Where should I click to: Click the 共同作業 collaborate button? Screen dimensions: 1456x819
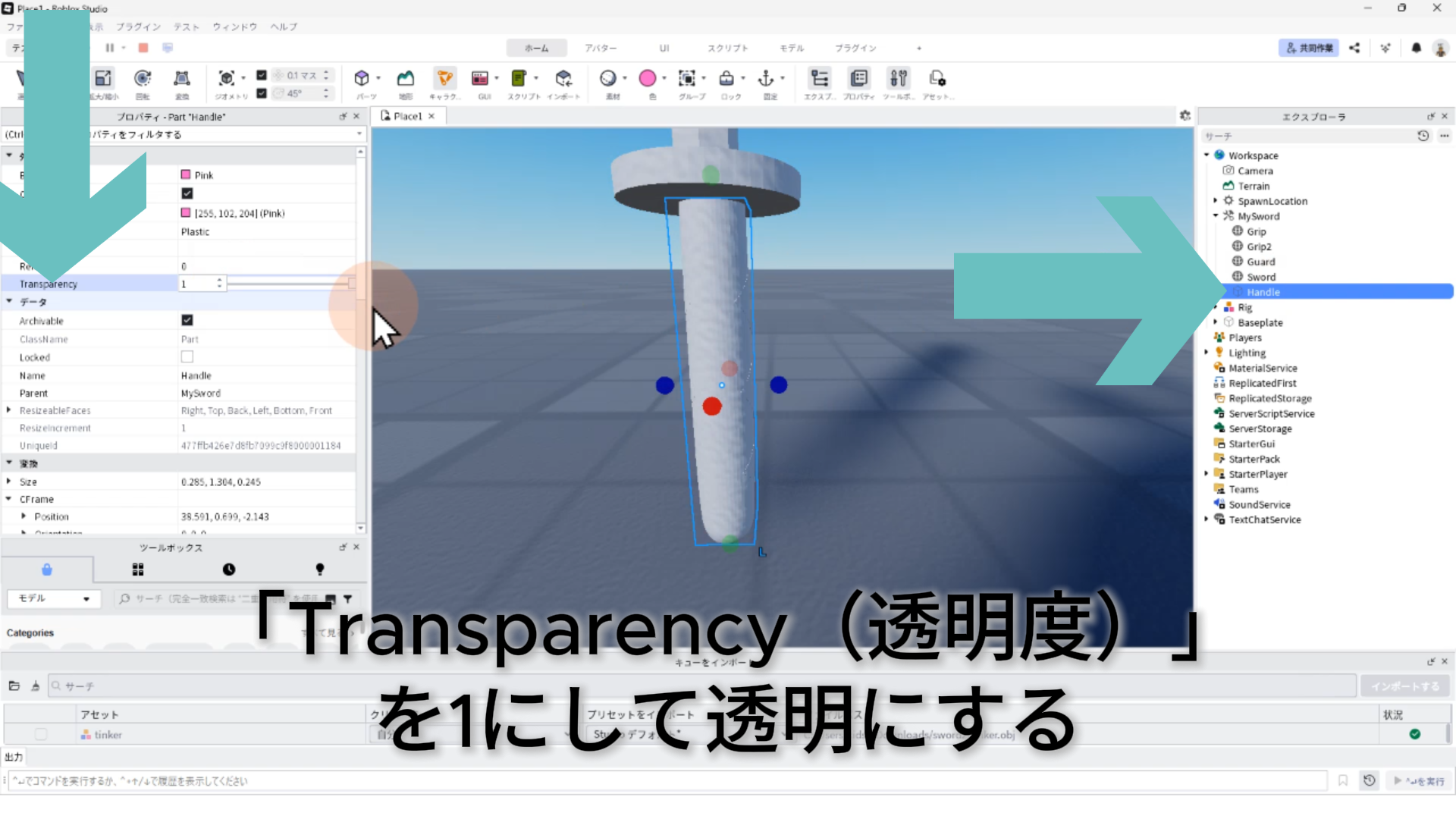point(1308,48)
